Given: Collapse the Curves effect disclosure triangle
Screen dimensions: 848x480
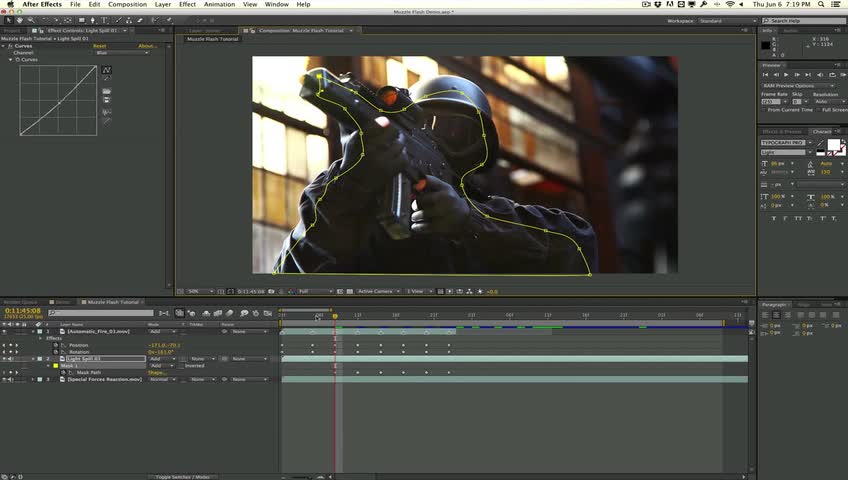Looking at the screenshot, I should coord(4,46).
